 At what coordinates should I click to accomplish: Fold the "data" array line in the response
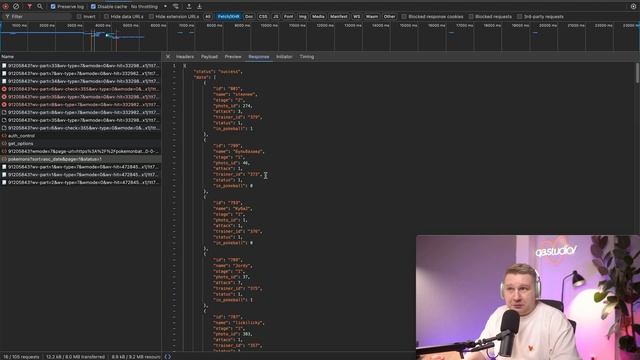coord(174,77)
